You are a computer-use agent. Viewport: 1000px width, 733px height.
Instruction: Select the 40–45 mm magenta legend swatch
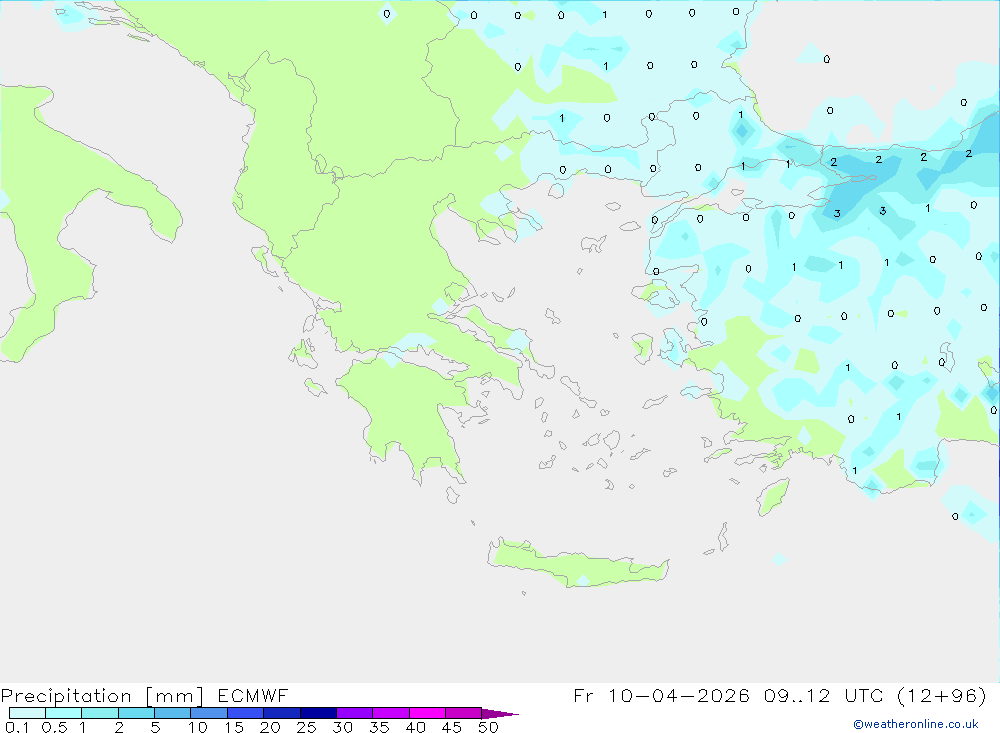pyautogui.click(x=427, y=713)
